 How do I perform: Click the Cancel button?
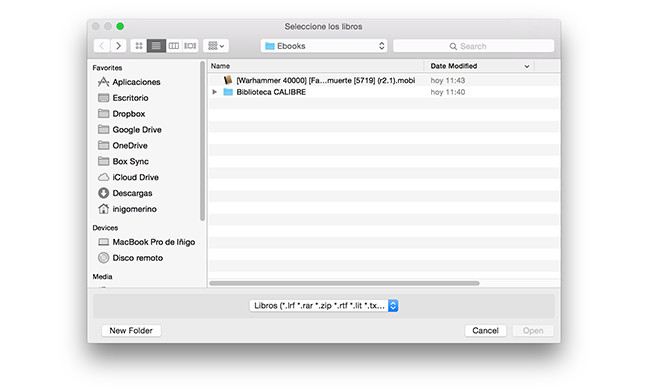tap(485, 331)
